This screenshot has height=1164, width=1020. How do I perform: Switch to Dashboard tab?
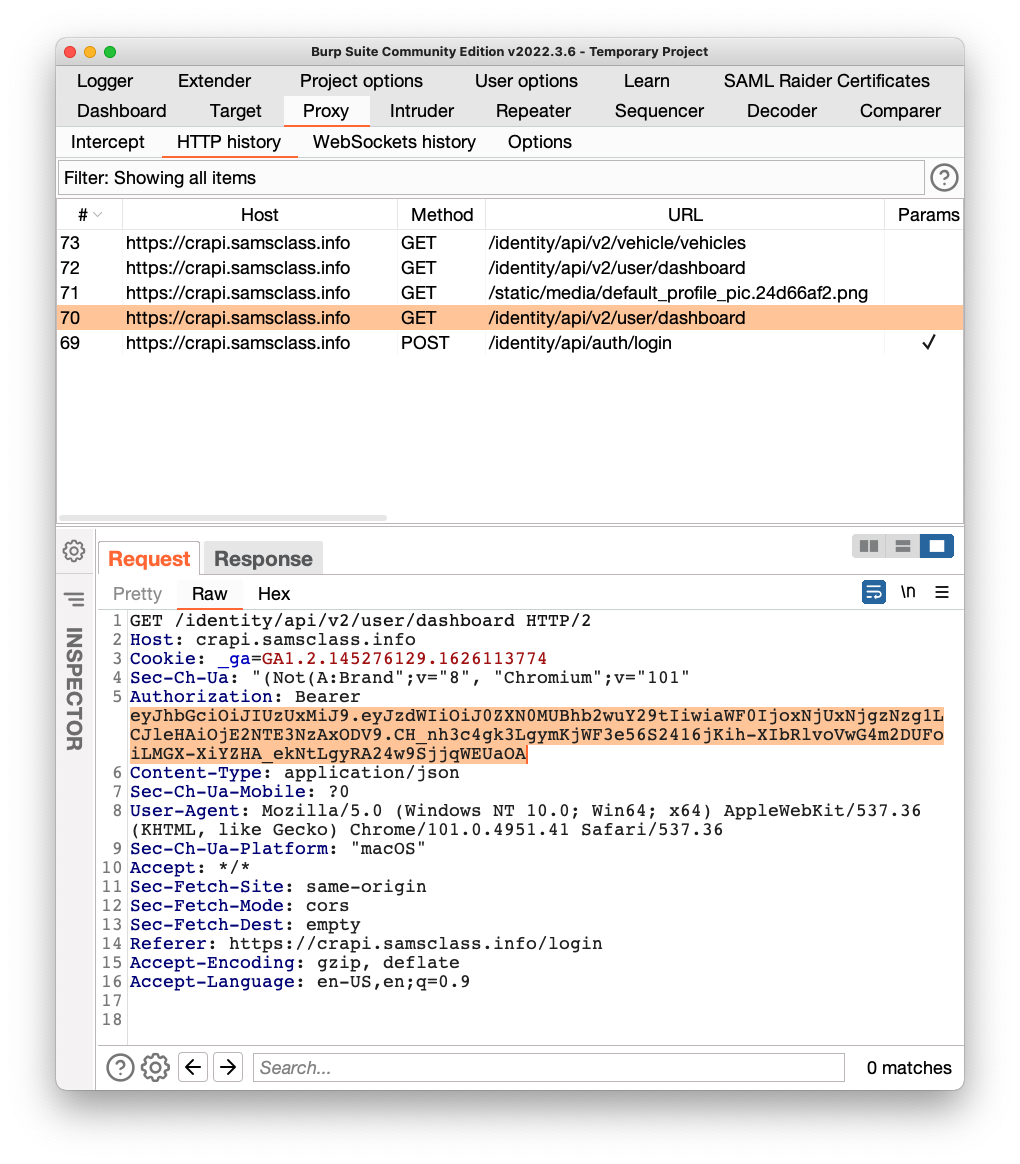[122, 111]
